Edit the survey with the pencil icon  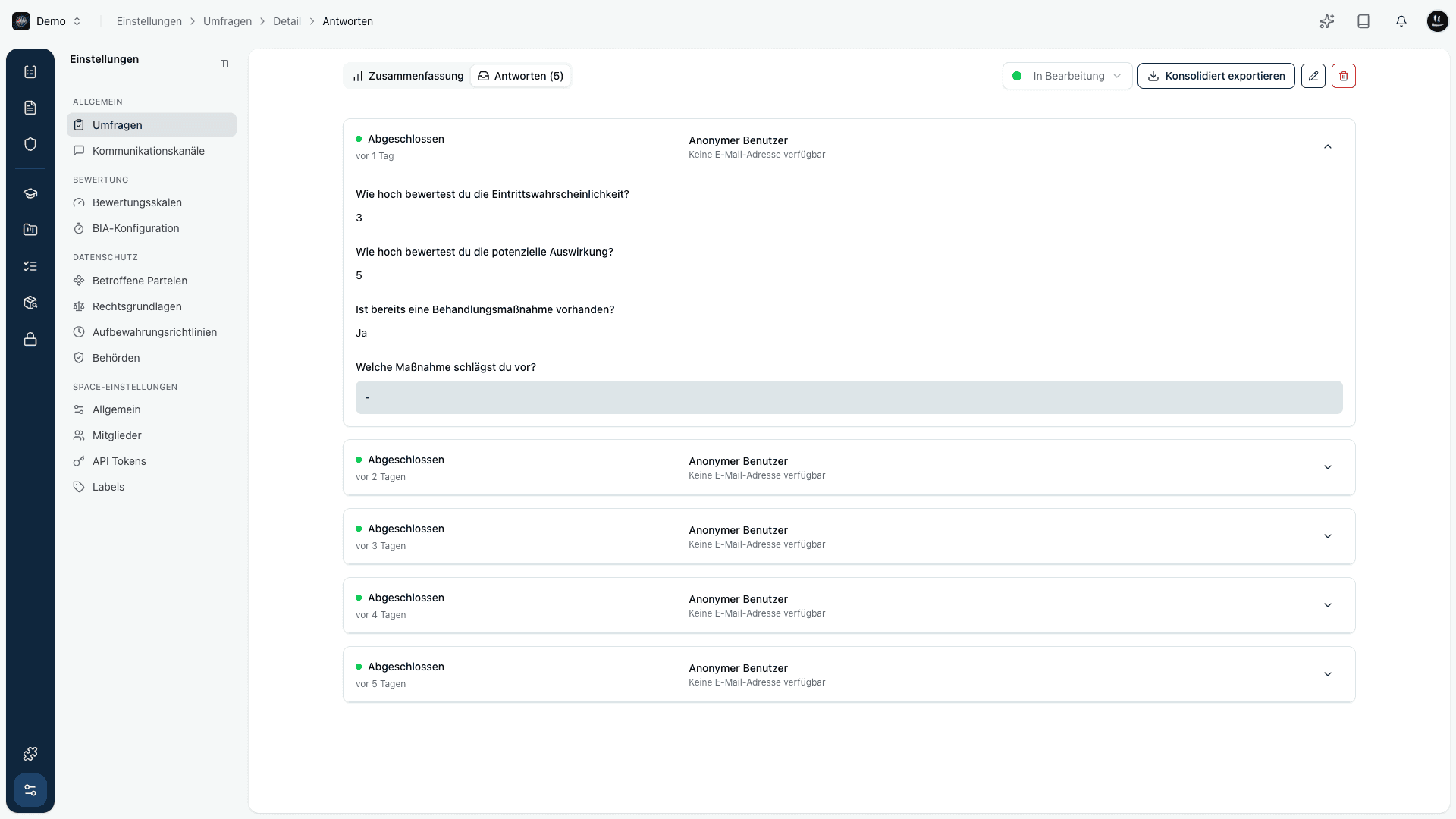tap(1313, 76)
